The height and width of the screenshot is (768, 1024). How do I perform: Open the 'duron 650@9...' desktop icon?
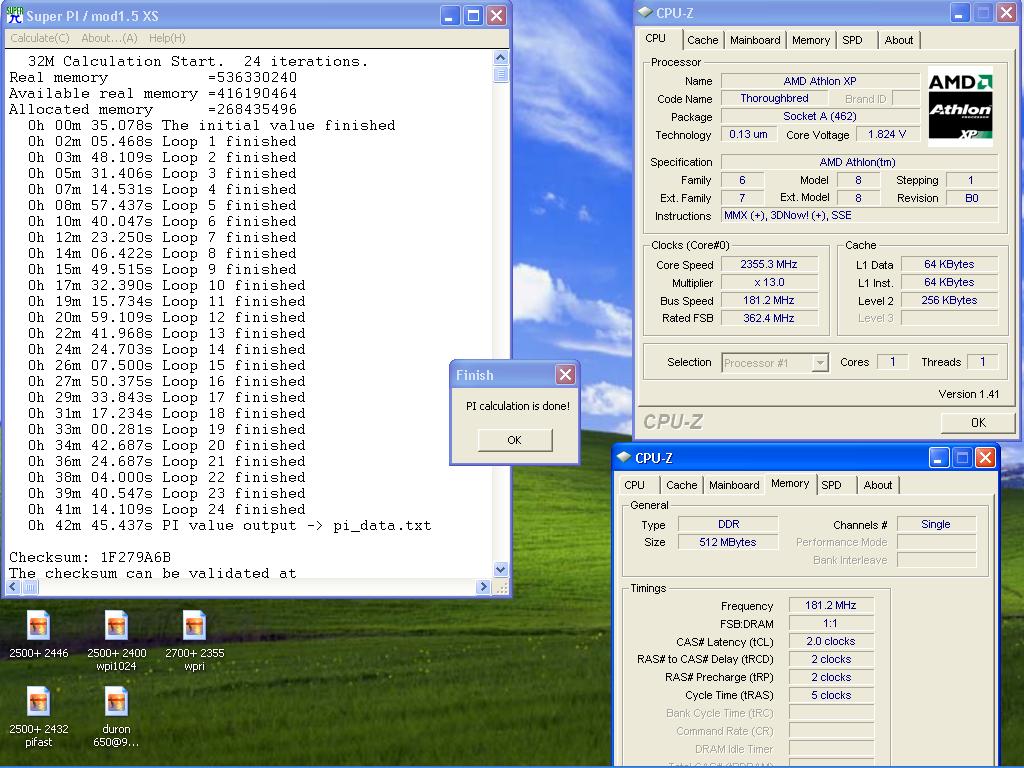116,702
